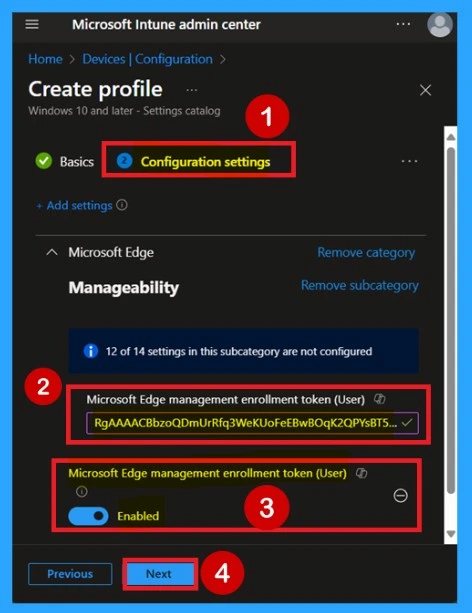Disable the enrollment token Enabled toggle

pos(88,516)
